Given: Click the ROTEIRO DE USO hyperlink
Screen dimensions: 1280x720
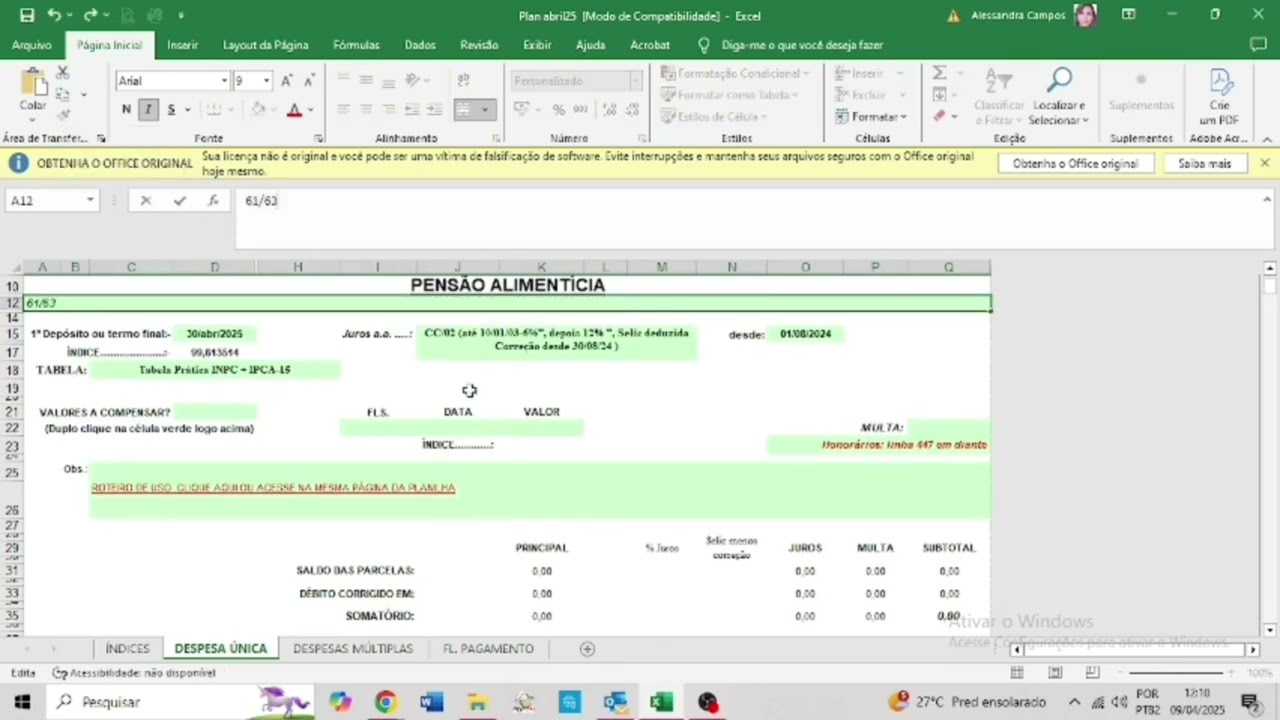Looking at the screenshot, I should 273,488.
